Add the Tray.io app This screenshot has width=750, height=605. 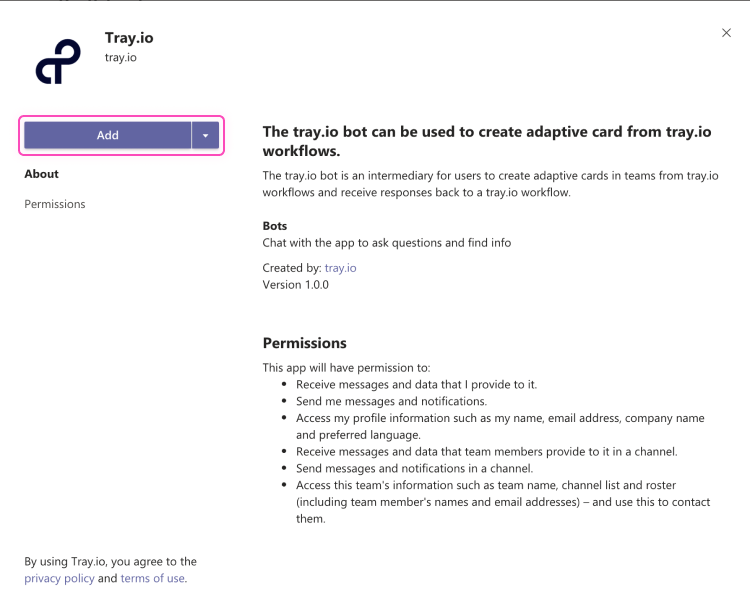[107, 135]
